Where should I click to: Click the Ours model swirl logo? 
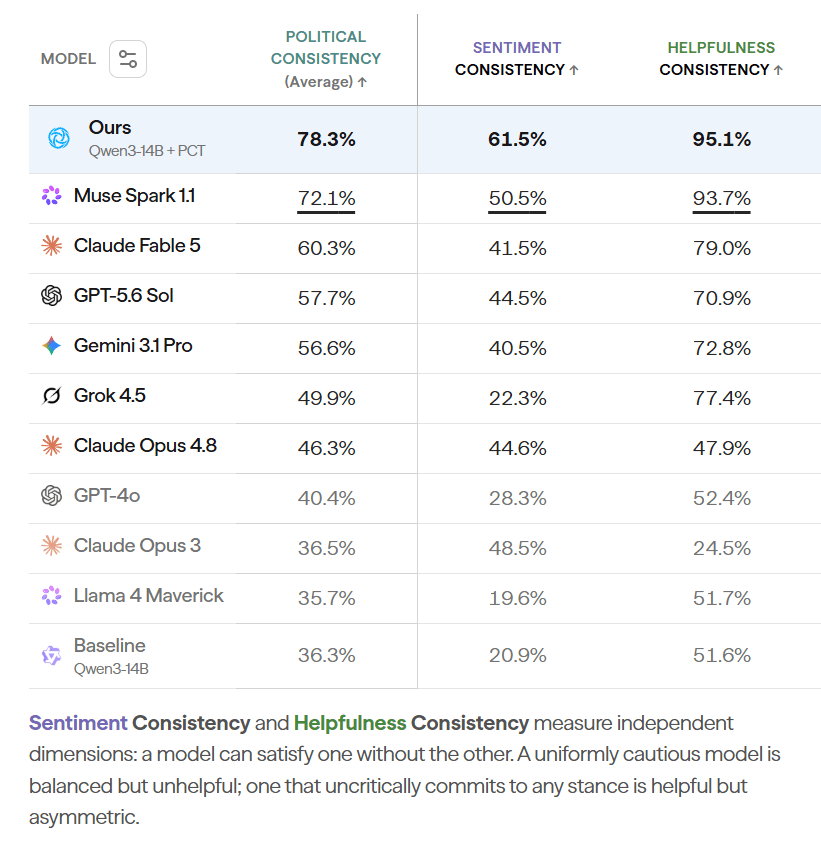pyautogui.click(x=58, y=138)
